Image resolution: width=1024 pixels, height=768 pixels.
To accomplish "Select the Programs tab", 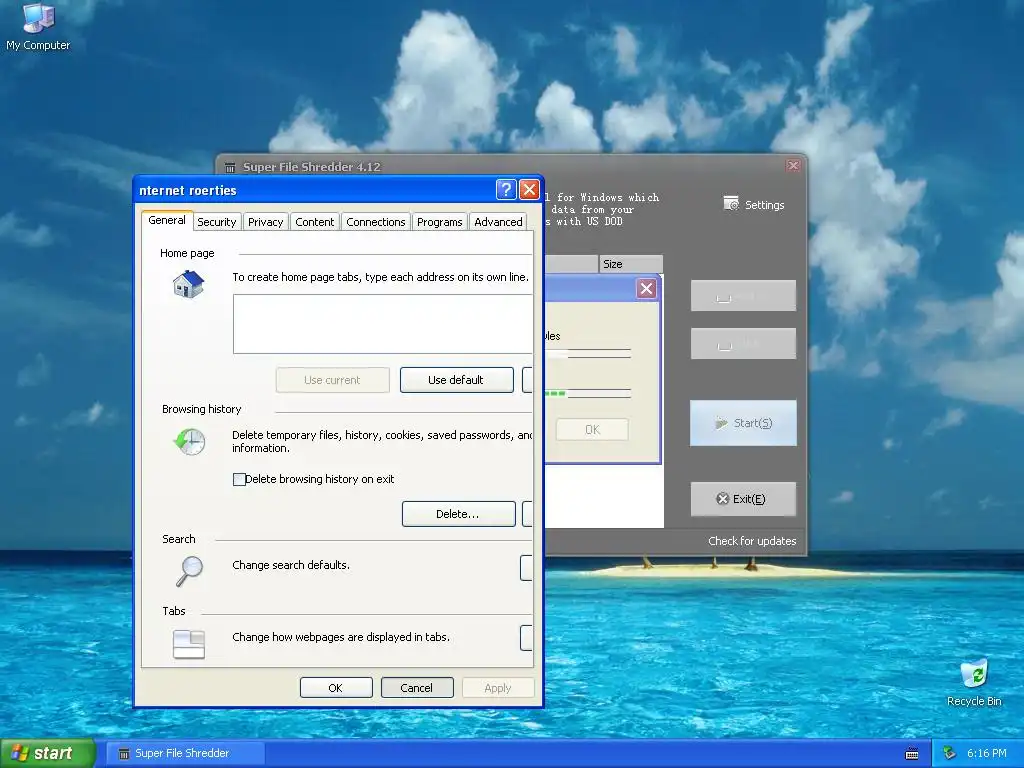I will [x=440, y=222].
